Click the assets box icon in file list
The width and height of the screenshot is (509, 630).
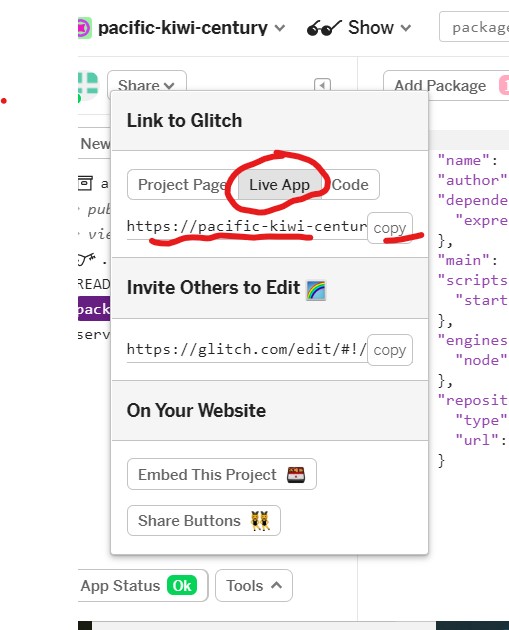[x=86, y=183]
